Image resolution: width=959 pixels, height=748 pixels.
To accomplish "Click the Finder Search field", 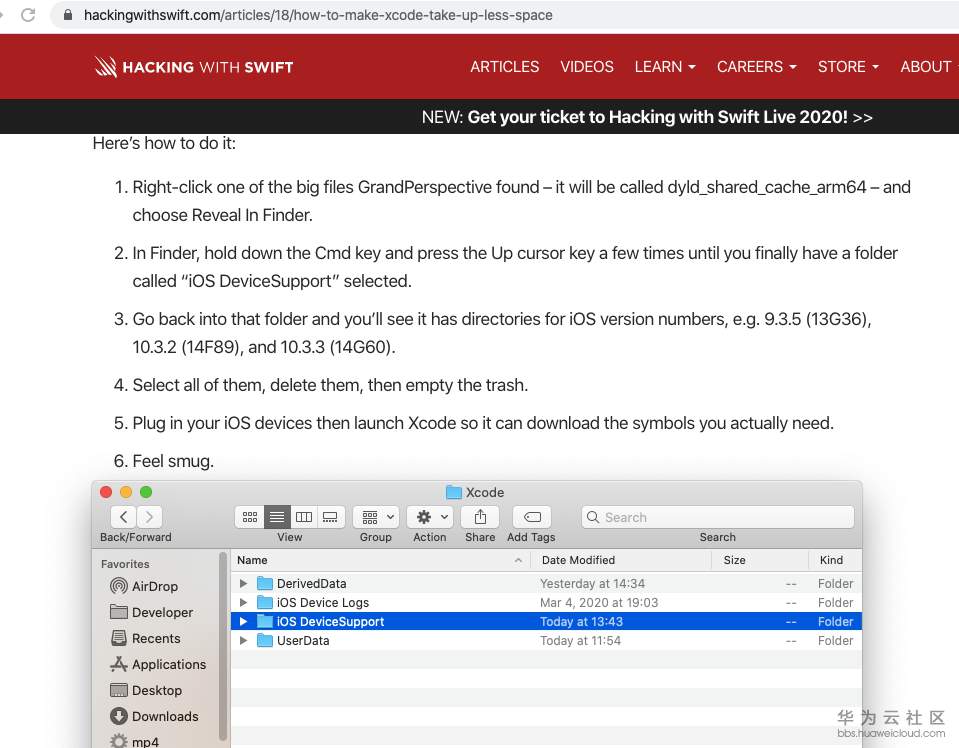I will (717, 517).
